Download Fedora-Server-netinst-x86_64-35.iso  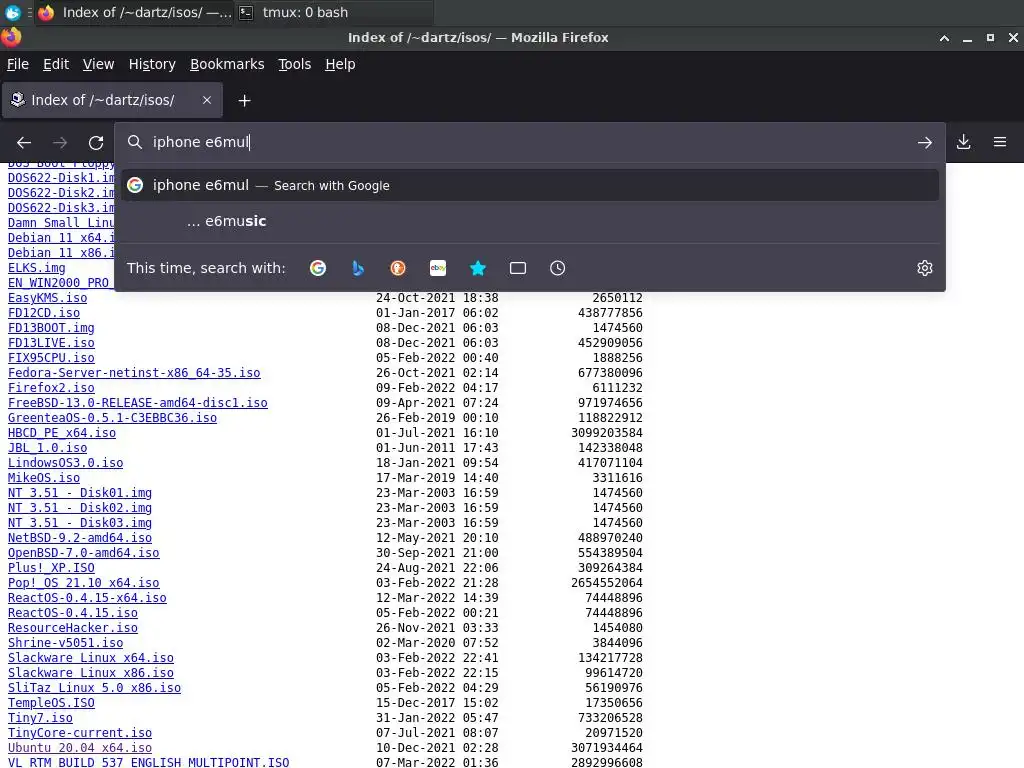134,373
